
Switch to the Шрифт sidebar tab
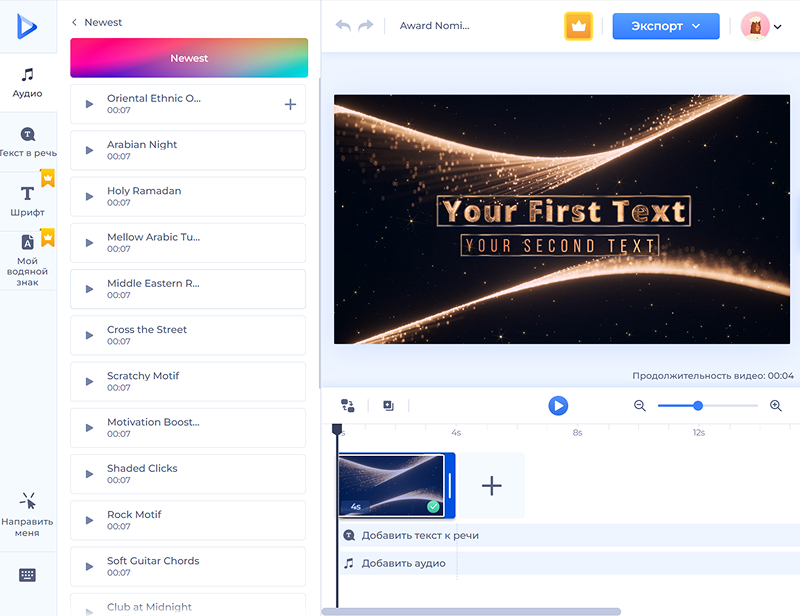[x=27, y=200]
